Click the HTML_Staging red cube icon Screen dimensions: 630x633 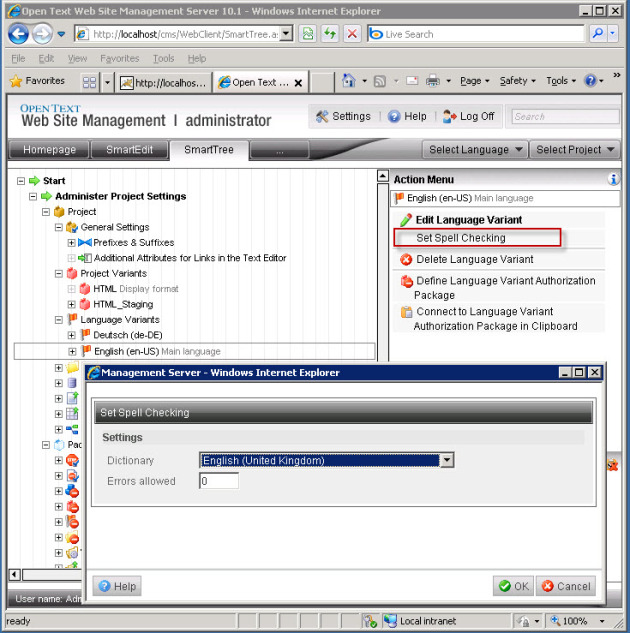(x=85, y=304)
